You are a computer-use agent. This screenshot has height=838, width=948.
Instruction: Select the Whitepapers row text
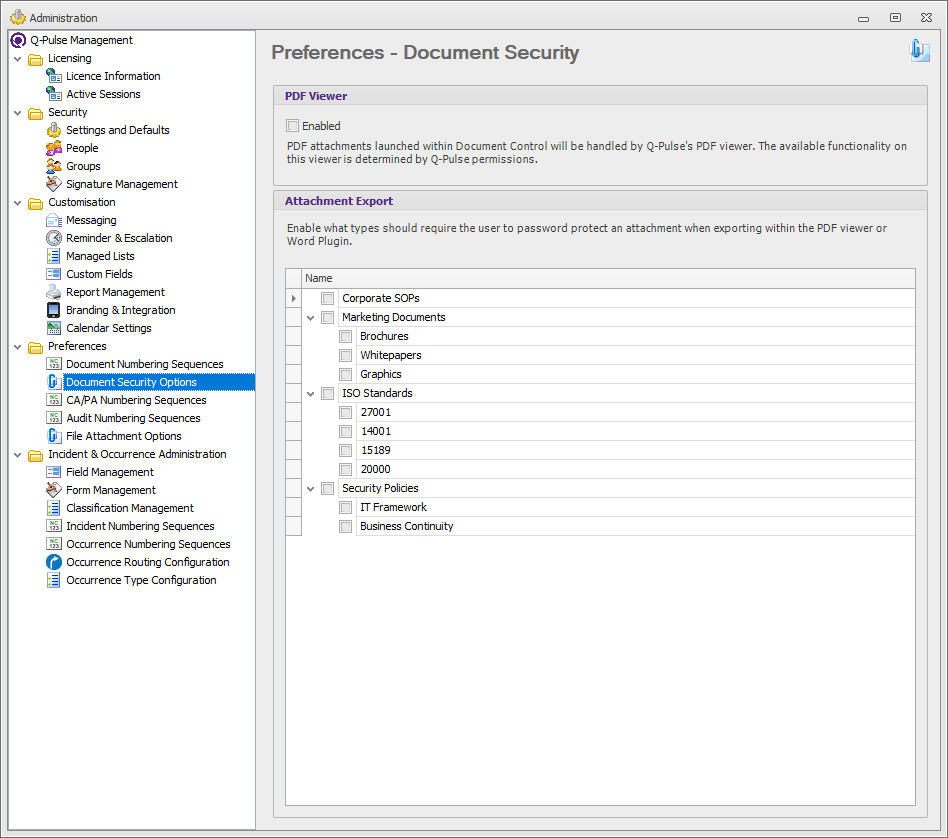point(391,356)
